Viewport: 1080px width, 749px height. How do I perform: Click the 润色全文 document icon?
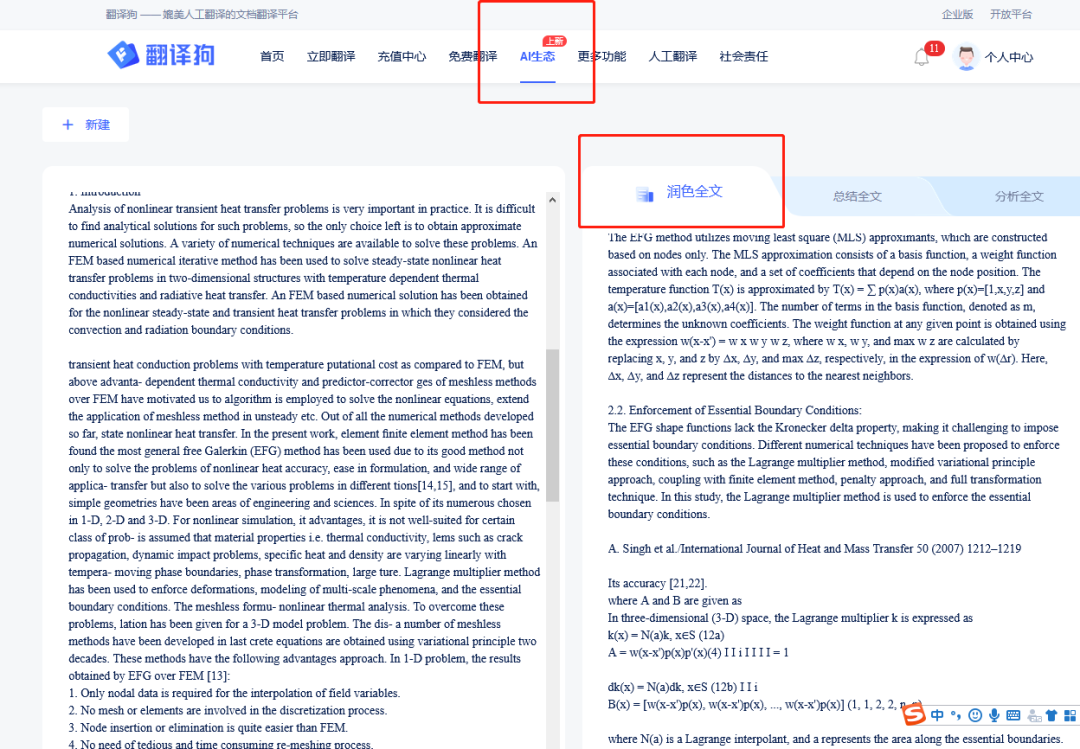point(645,194)
